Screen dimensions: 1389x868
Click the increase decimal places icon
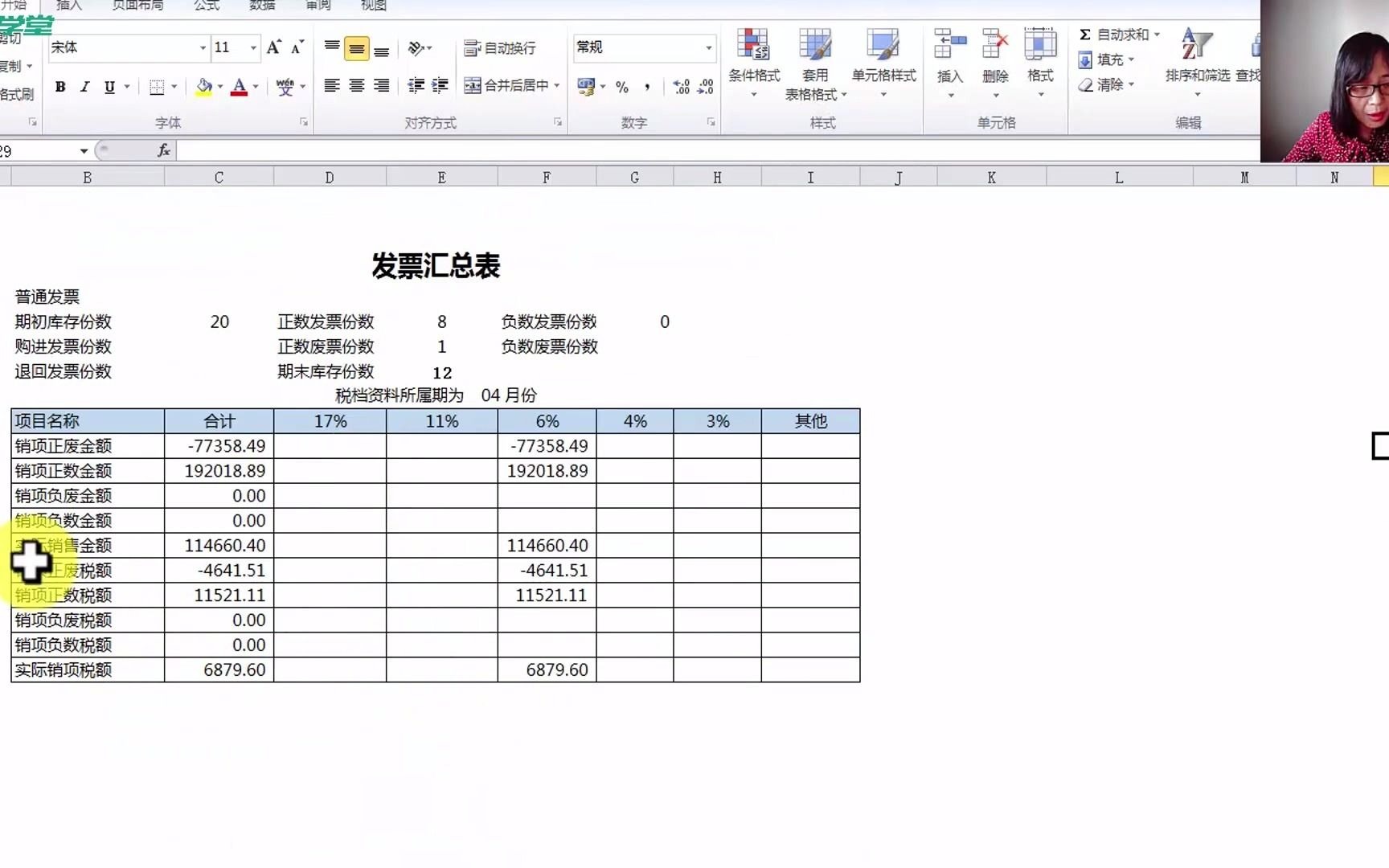pyautogui.click(x=682, y=87)
